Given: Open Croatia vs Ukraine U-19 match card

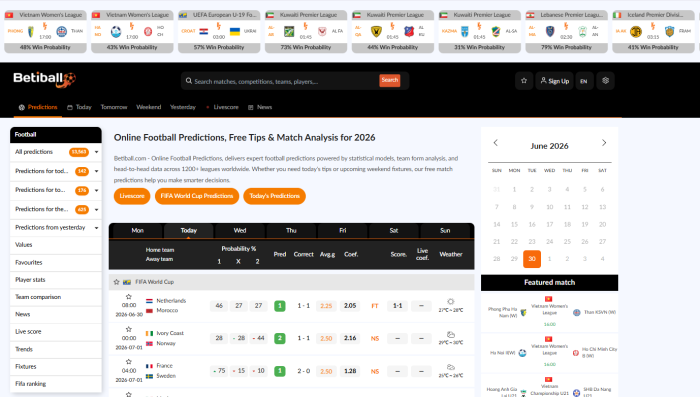Looking at the screenshot, I should click(219, 31).
